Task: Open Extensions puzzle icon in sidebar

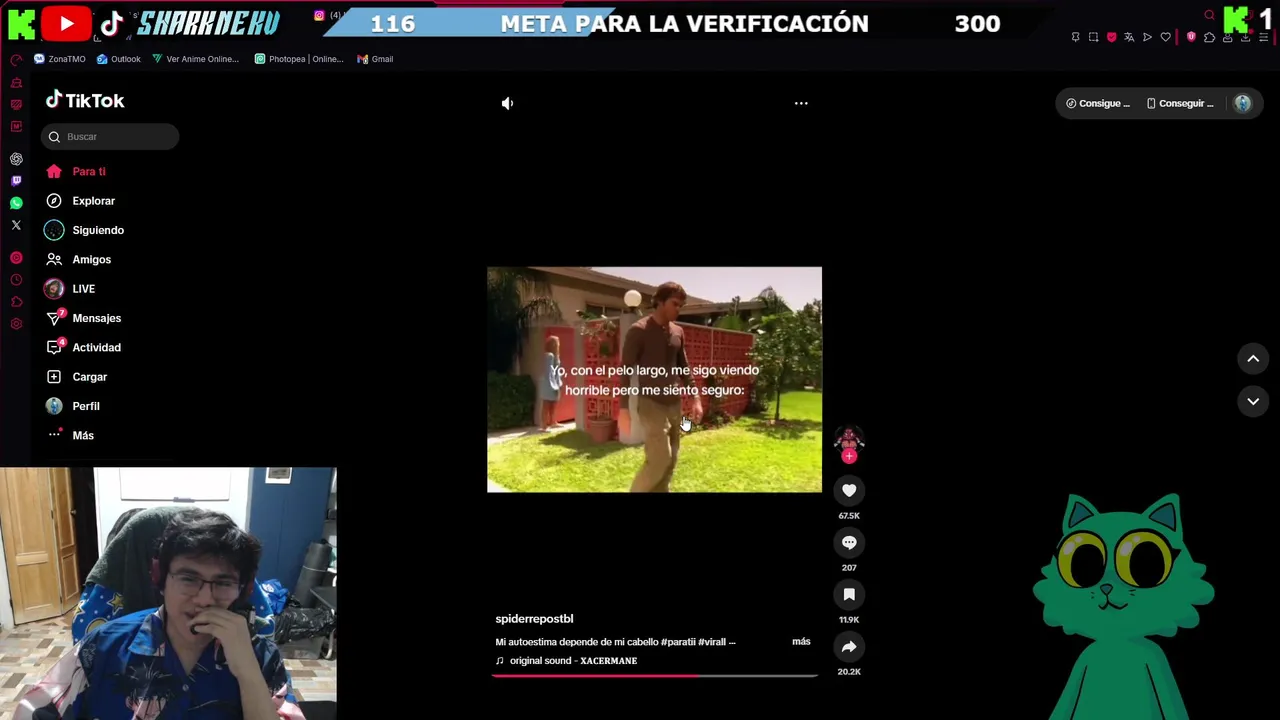Action: pyautogui.click(x=16, y=302)
